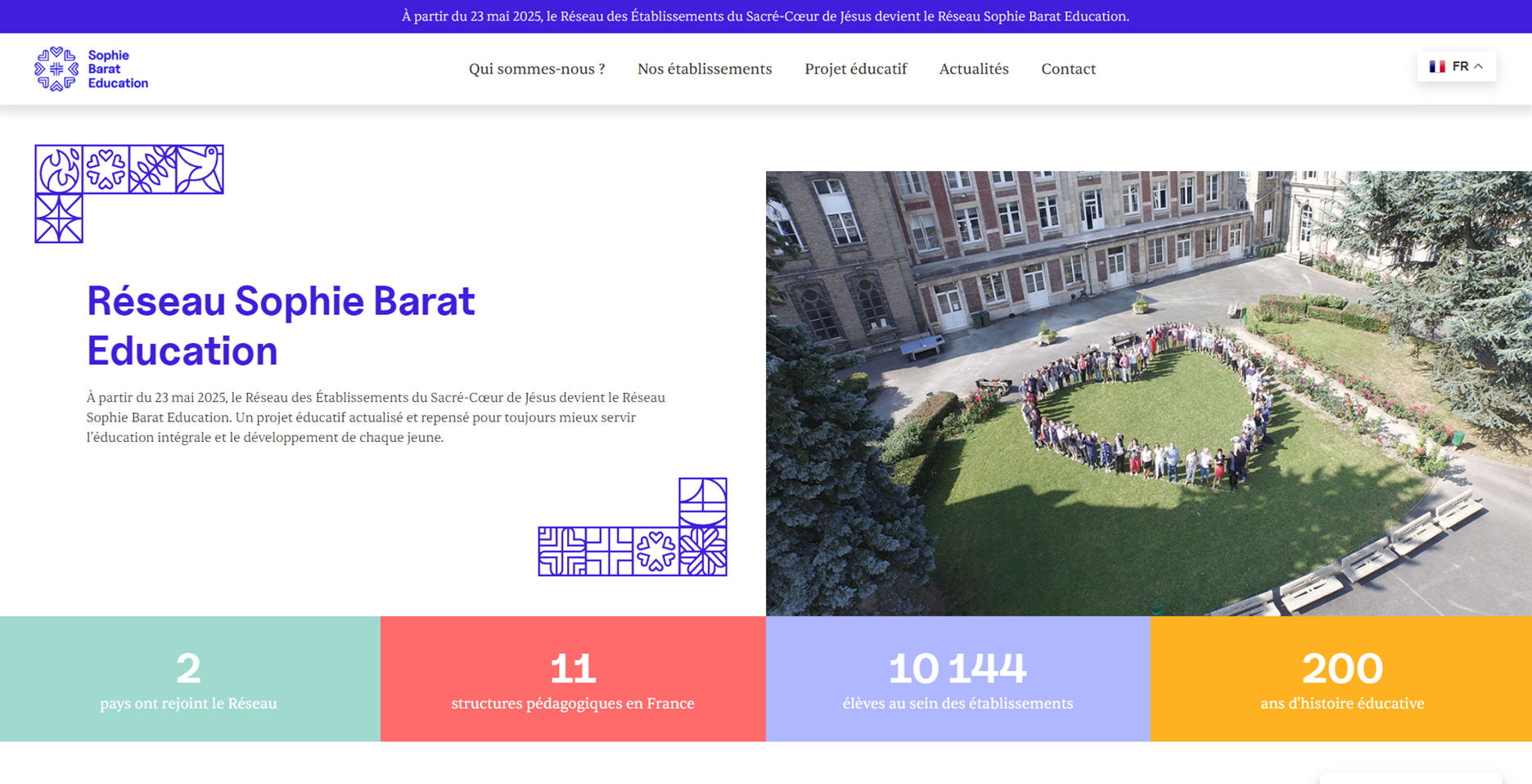The height and width of the screenshot is (784, 1532).
Task: Click the dove tile in the top-left pattern
Action: [200, 169]
